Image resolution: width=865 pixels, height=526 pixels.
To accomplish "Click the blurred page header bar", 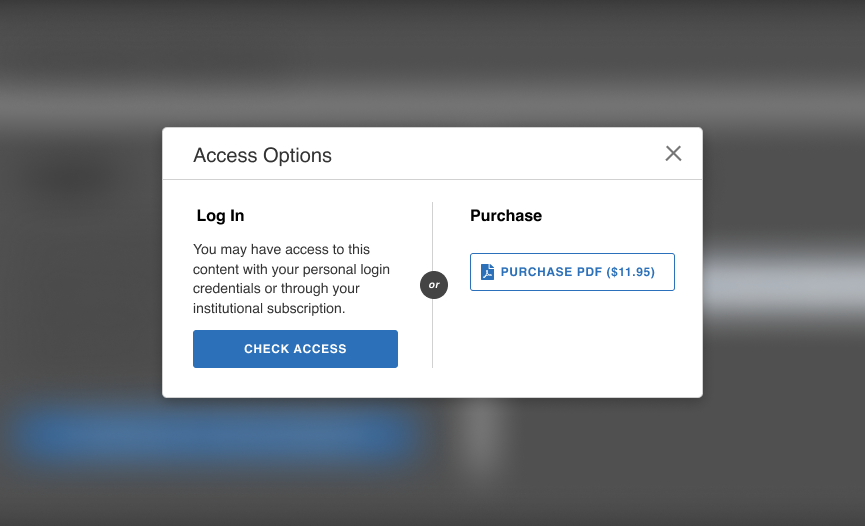I will point(432,102).
